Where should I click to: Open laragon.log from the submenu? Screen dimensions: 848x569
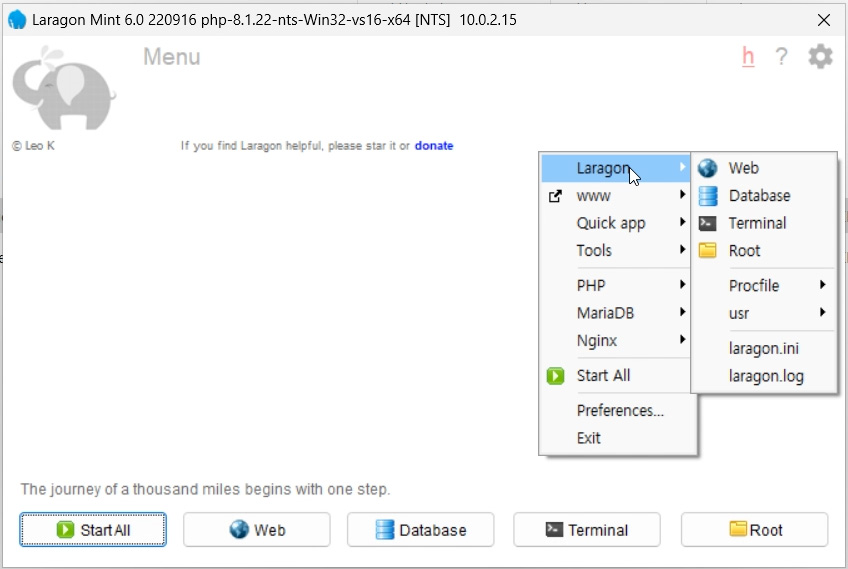[764, 376]
